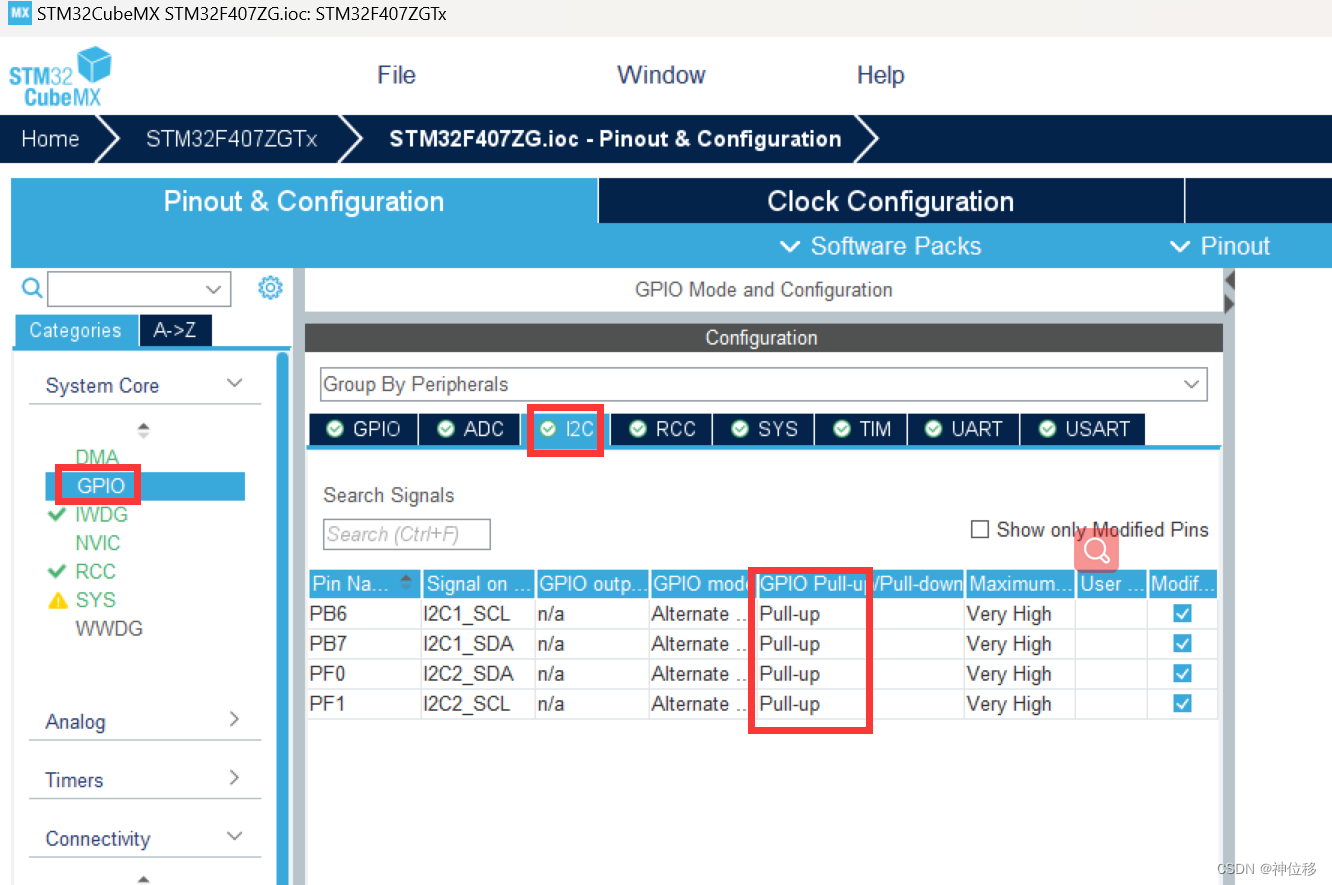
Task: Open the category search combo box dropdown
Action: click(x=213, y=289)
